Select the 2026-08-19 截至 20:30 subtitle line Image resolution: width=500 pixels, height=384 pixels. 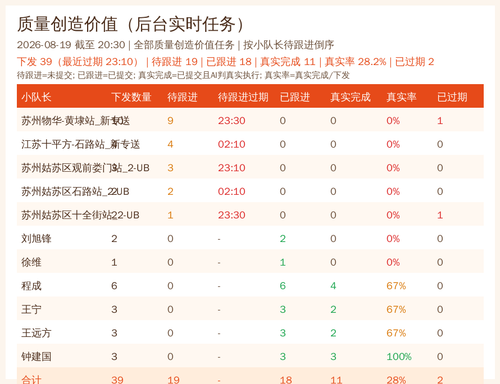(x=175, y=45)
